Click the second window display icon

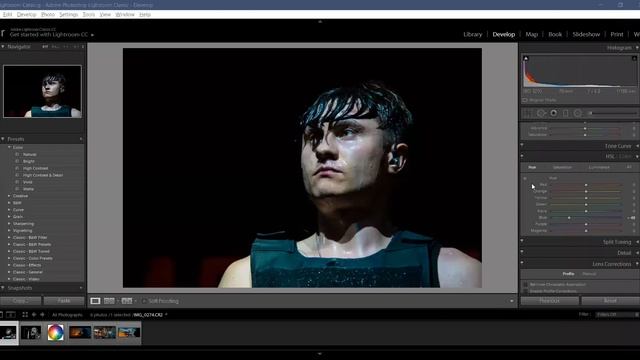pos(11,315)
